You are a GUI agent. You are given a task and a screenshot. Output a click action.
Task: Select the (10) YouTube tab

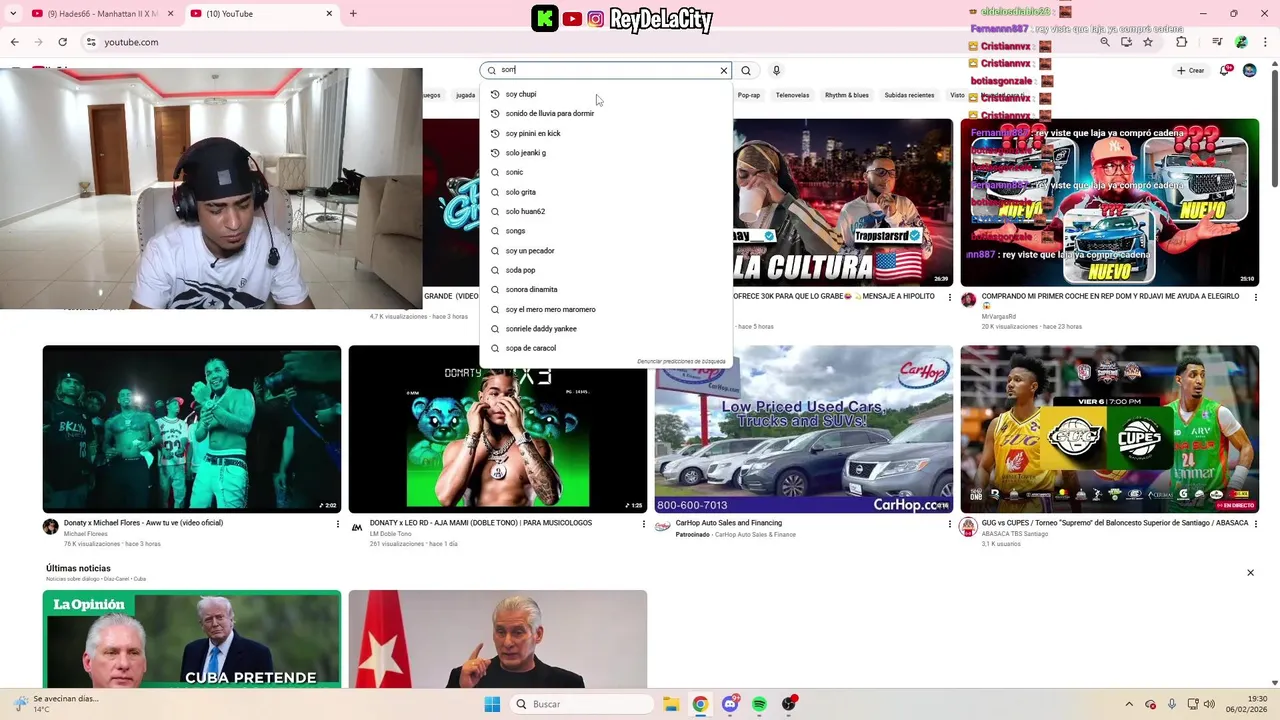pyautogui.click(x=260, y=14)
